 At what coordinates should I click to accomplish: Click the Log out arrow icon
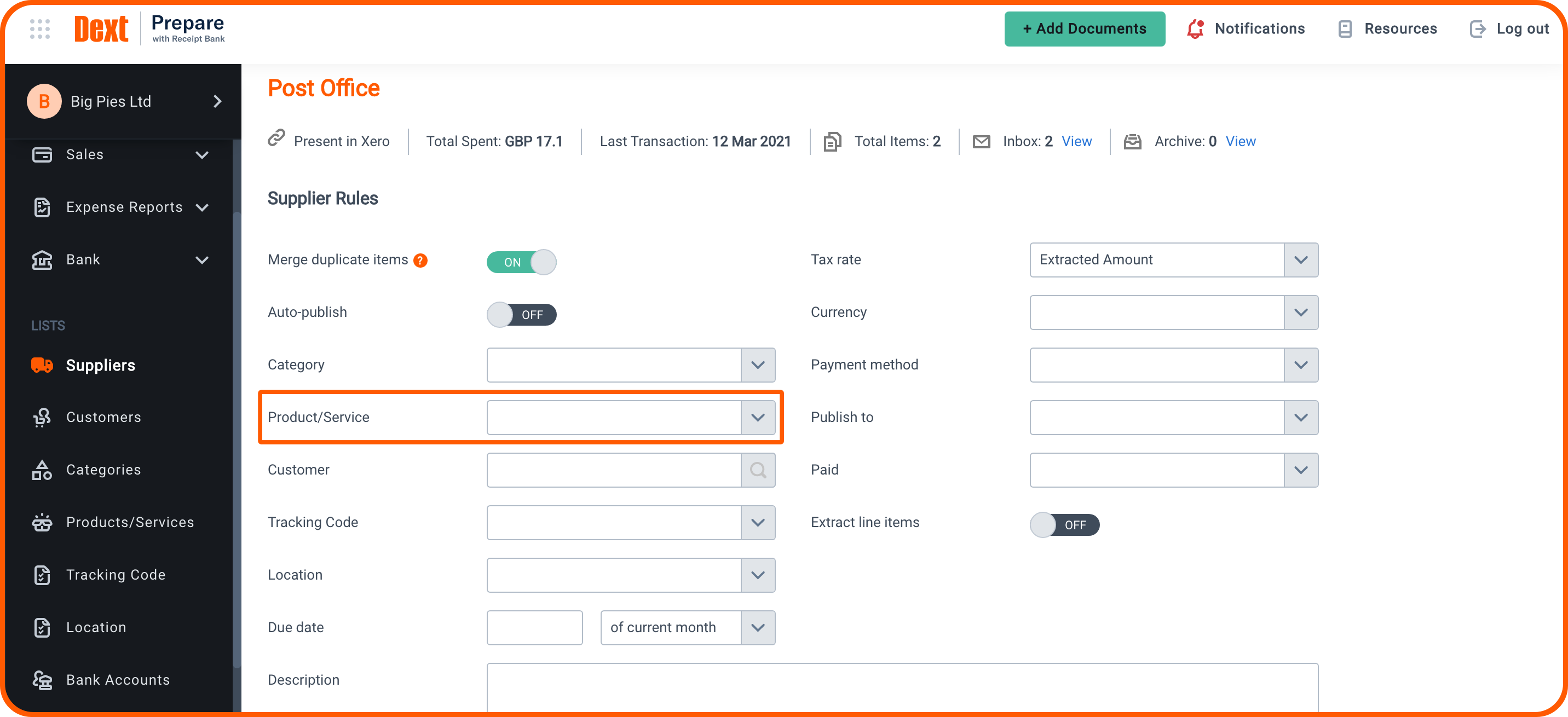[x=1477, y=28]
